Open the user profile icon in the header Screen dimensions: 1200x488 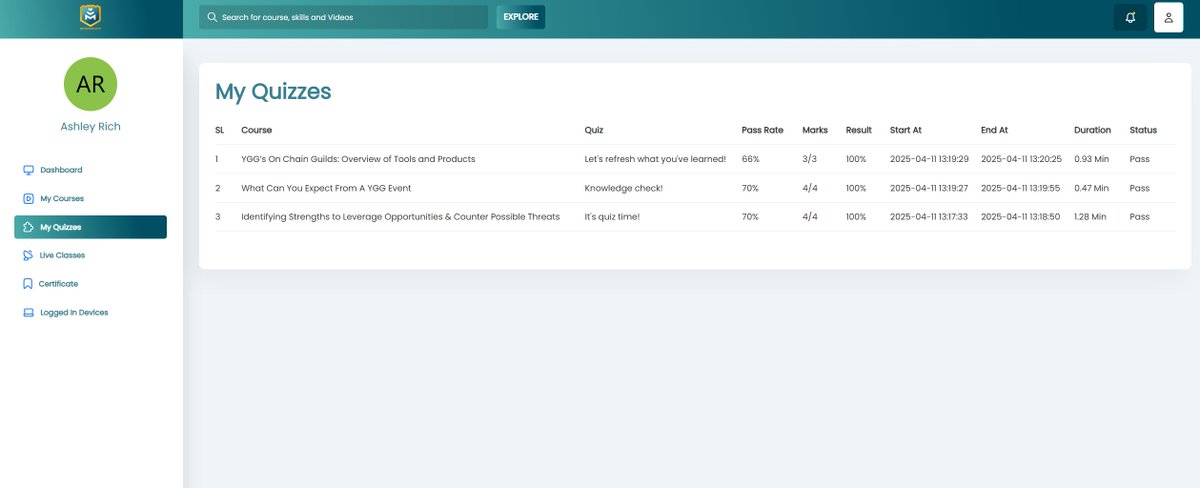1169,17
